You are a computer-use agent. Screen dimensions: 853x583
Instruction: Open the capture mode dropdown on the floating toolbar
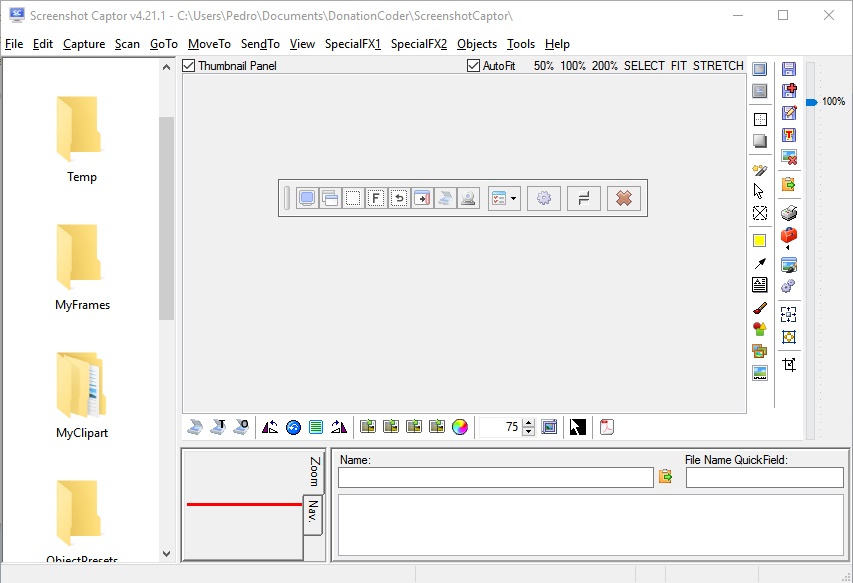513,198
